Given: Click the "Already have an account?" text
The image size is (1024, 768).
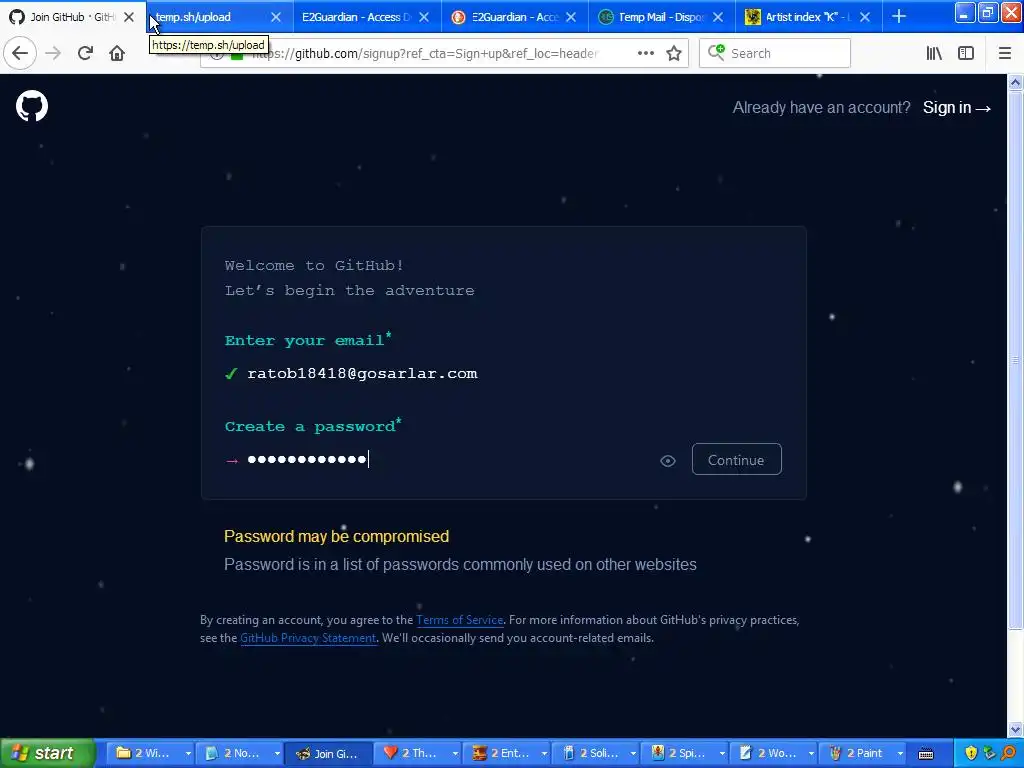Looking at the screenshot, I should (x=822, y=108).
